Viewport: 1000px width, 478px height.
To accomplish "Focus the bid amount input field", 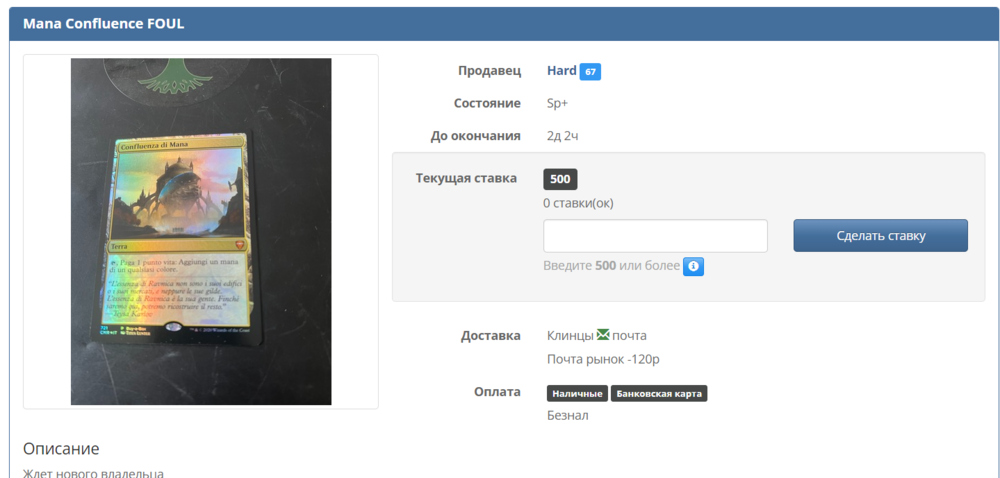I will tap(655, 236).
